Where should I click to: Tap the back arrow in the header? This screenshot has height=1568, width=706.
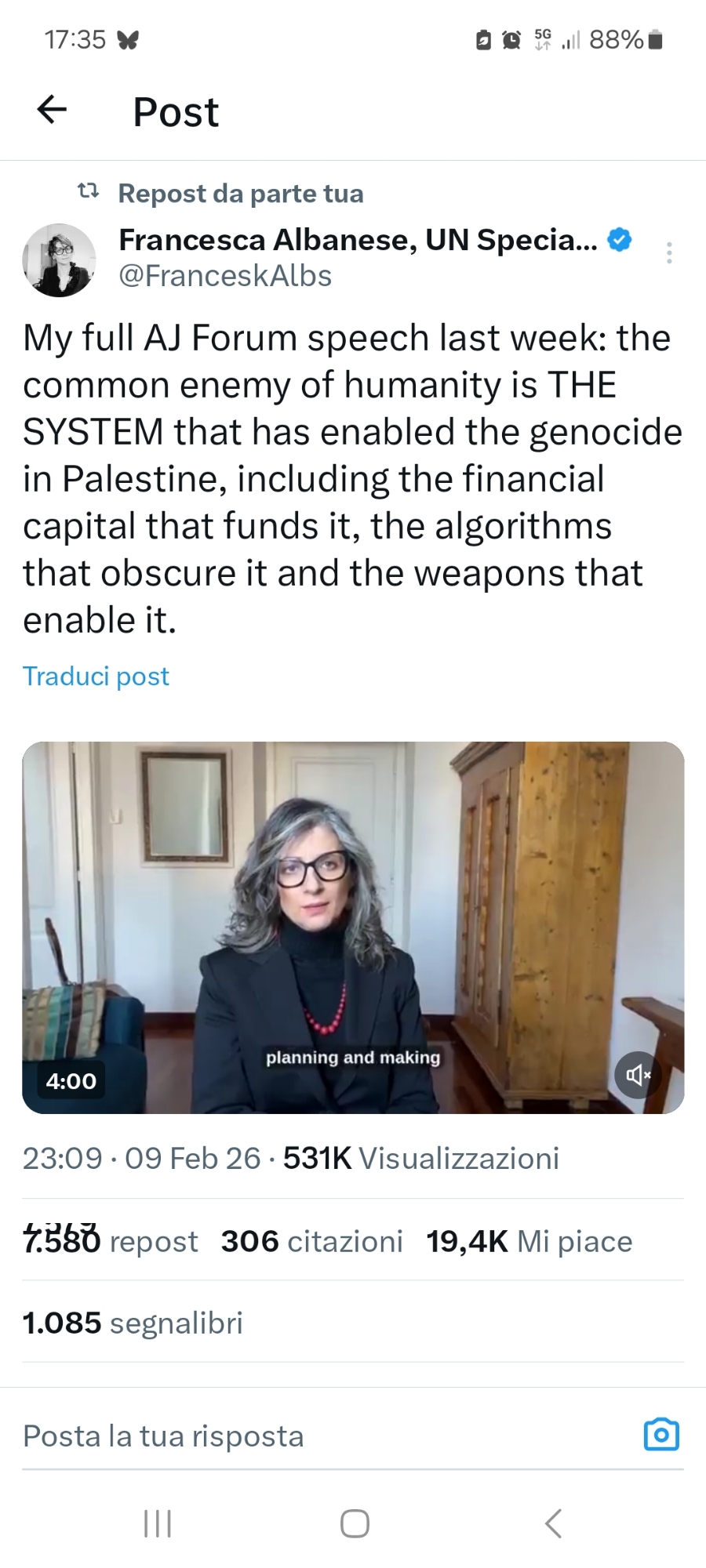point(52,110)
